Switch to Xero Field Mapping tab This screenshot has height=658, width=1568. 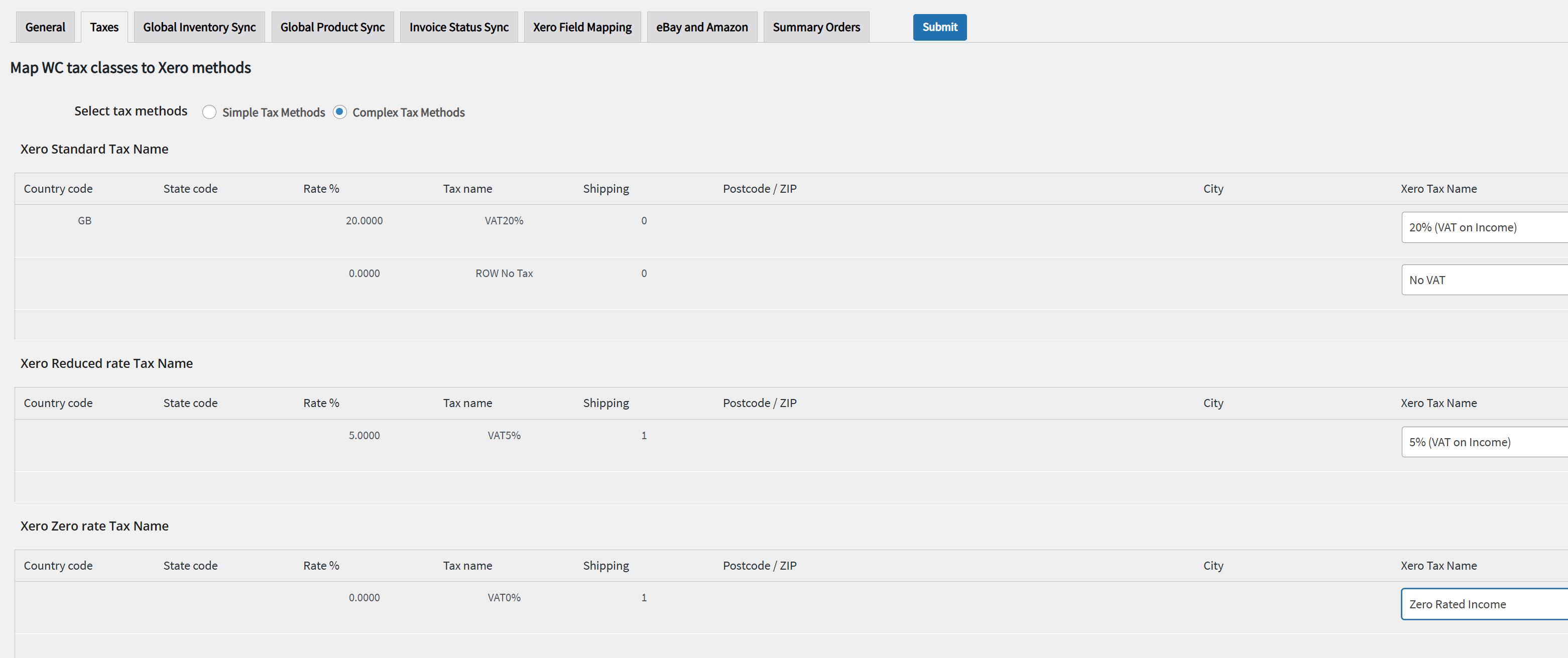pyautogui.click(x=582, y=28)
